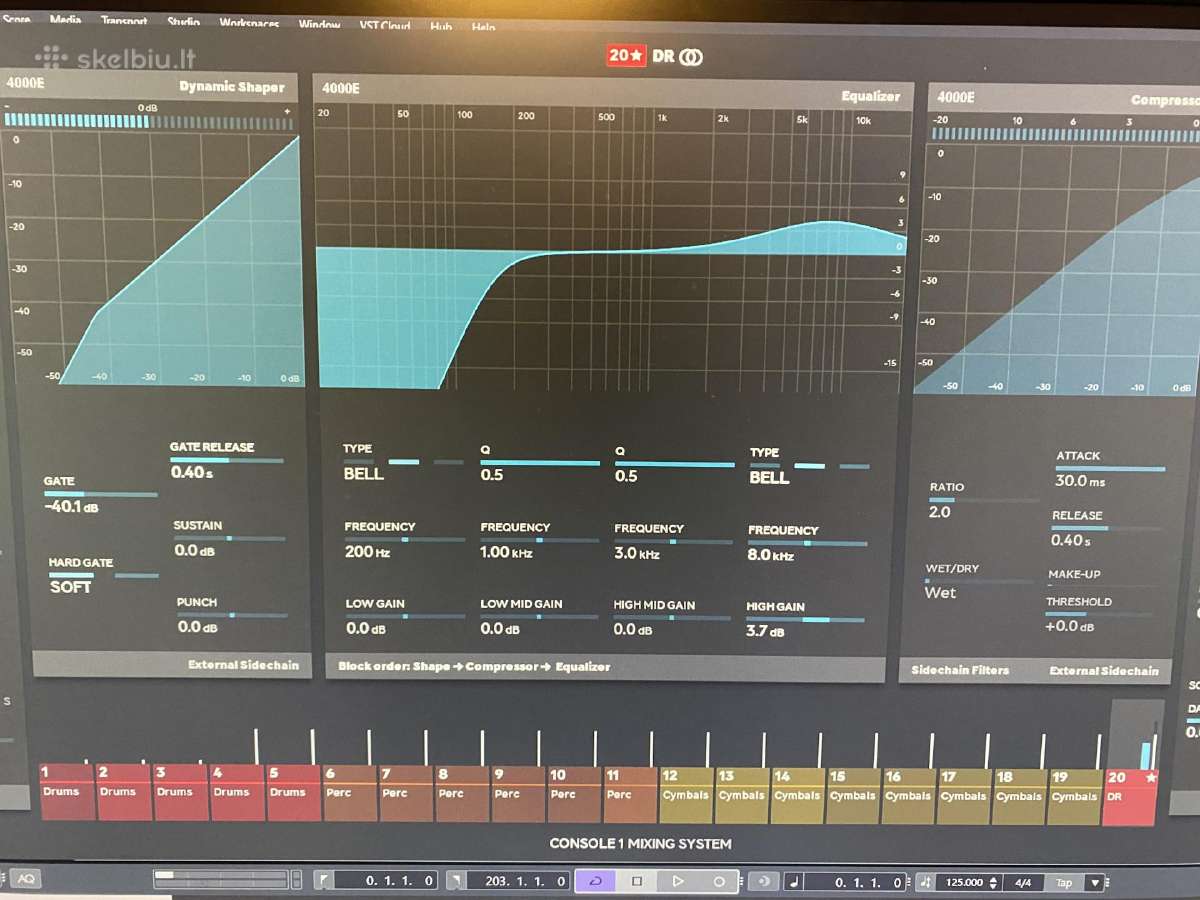Screen dimensions: 1200x900
Task: Adjust the GATE threshold slider at -40.1 dB
Action: (x=100, y=494)
